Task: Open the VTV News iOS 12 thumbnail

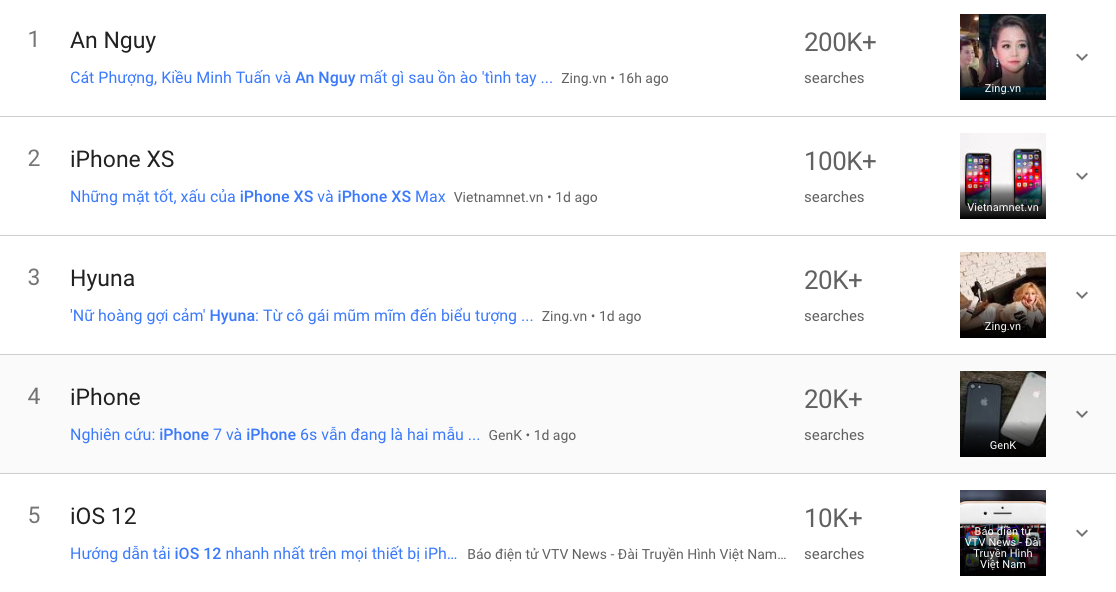Action: pos(1002,533)
